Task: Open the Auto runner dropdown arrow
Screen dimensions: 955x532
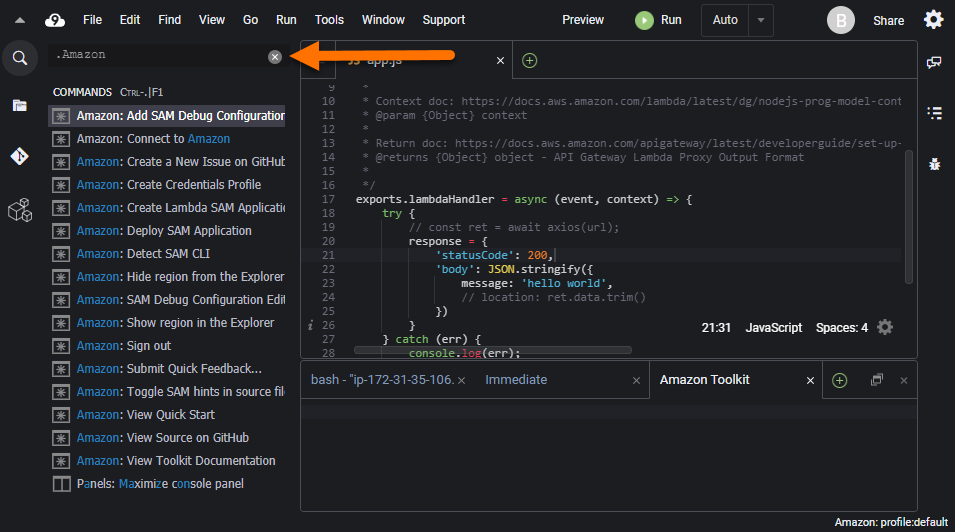Action: pos(761,20)
